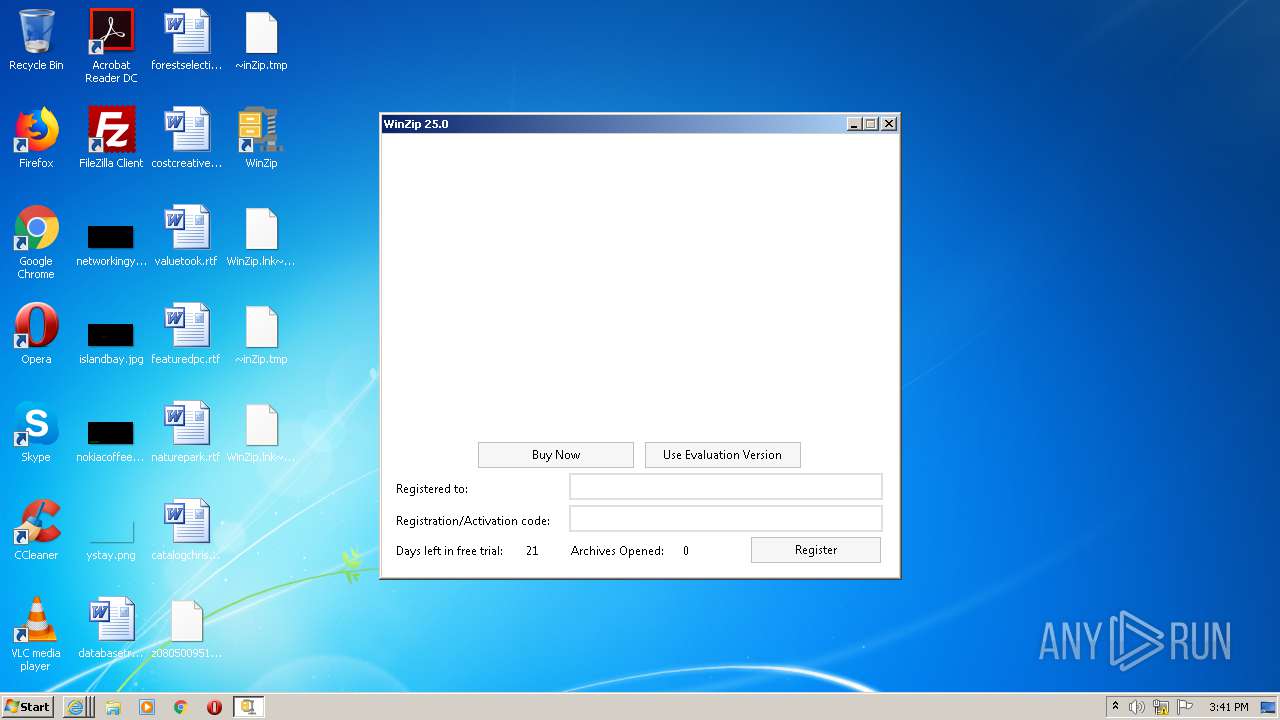
Task: Select the costcreative... Word document
Action: (x=187, y=138)
